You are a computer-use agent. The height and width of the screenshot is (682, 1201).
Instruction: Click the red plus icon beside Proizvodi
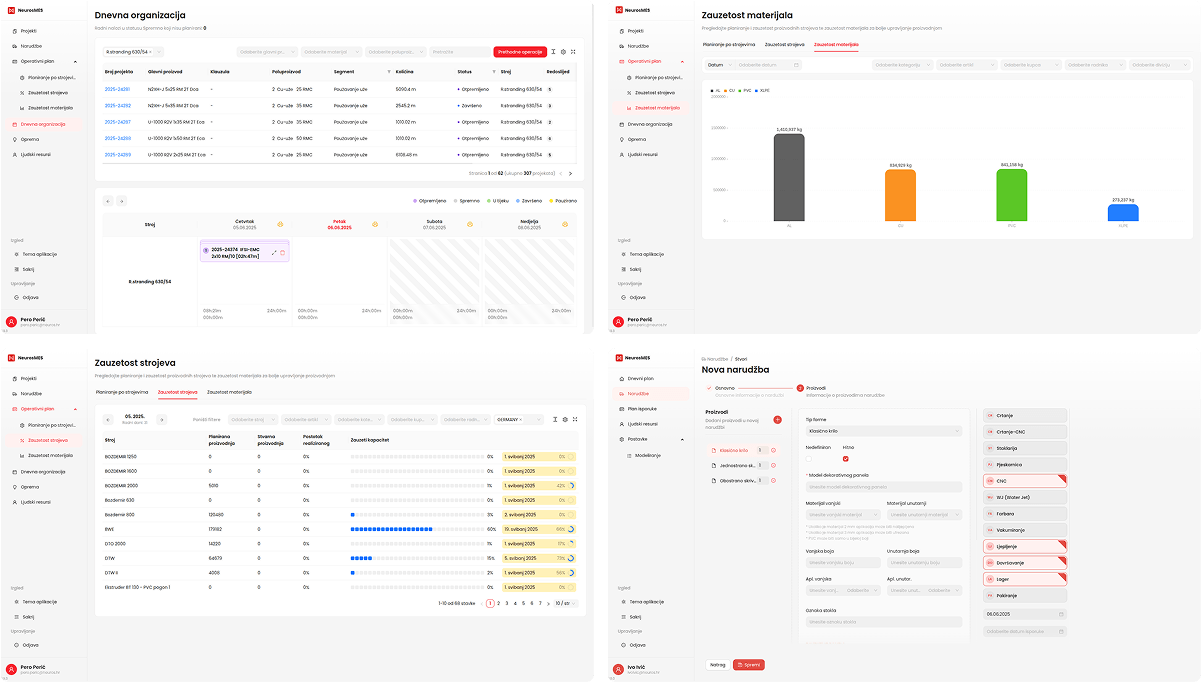pos(777,419)
